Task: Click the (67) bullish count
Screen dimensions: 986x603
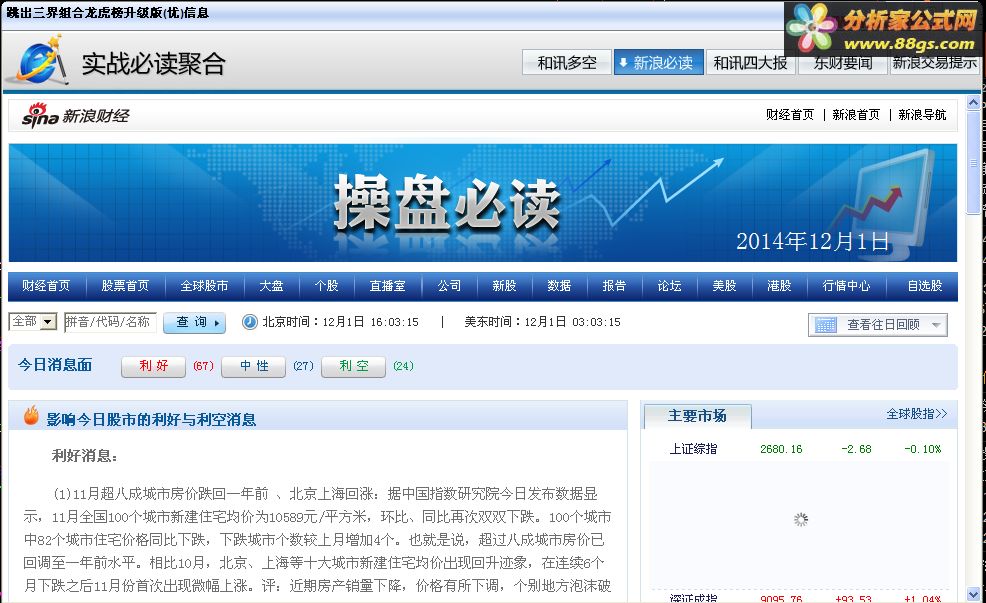Action: tap(203, 366)
